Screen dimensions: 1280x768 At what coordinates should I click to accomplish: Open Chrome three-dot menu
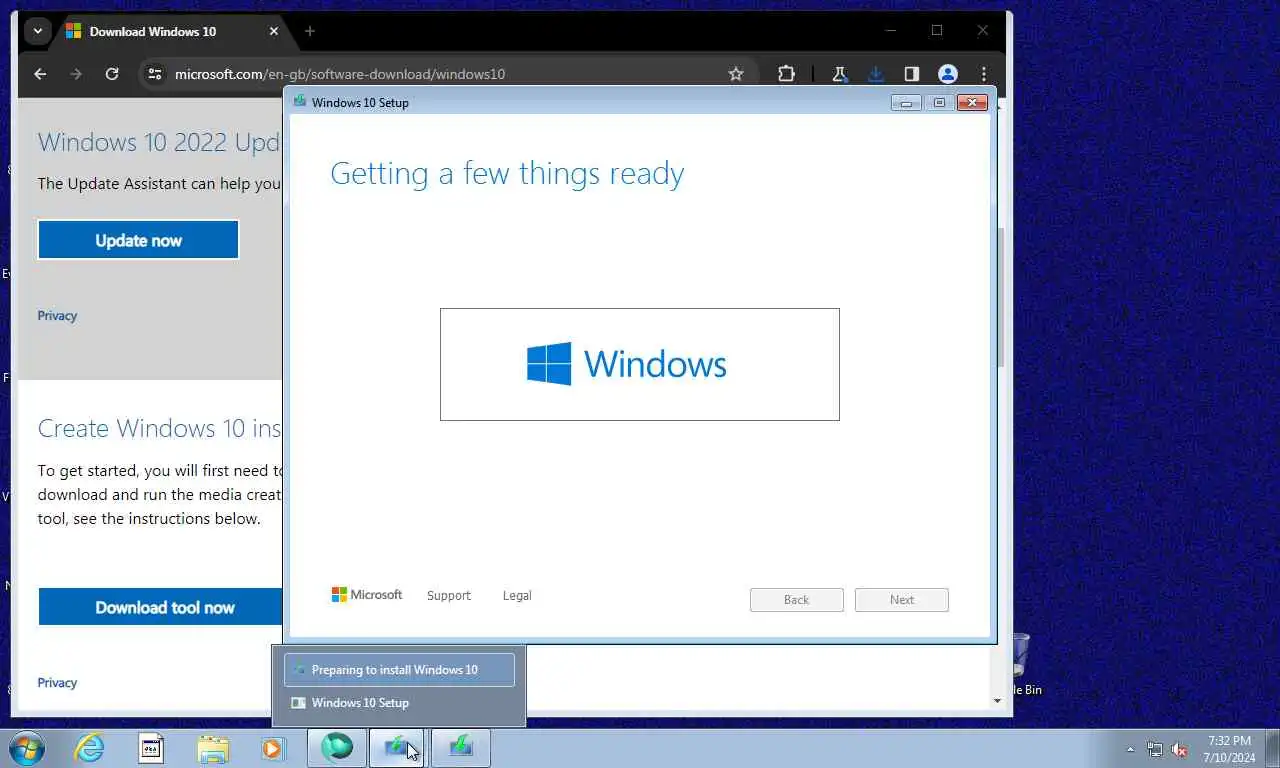coord(984,74)
